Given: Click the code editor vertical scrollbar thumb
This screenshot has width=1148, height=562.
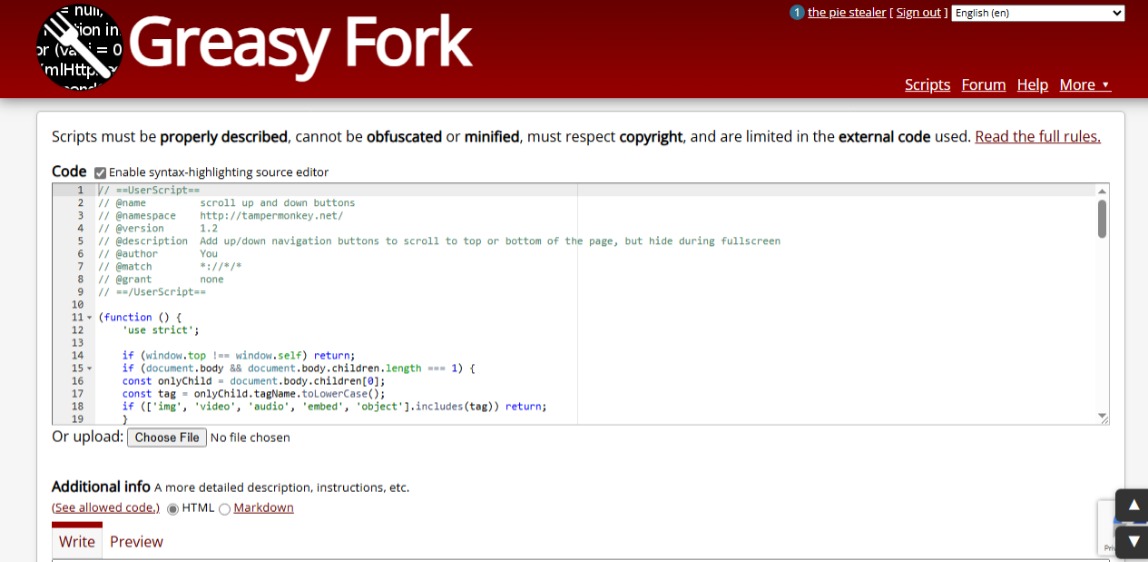Looking at the screenshot, I should (x=1102, y=218).
